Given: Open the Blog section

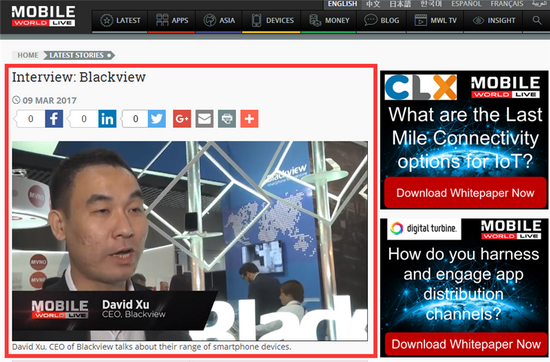Looking at the screenshot, I should 382,21.
